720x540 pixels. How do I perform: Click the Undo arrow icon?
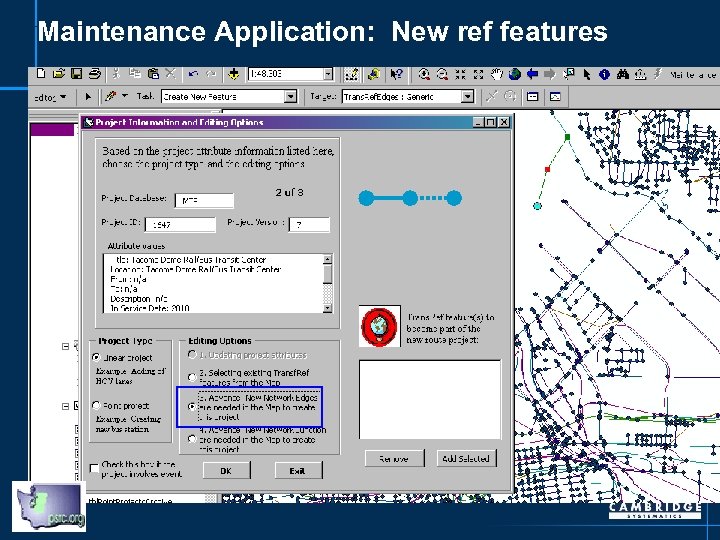193,73
